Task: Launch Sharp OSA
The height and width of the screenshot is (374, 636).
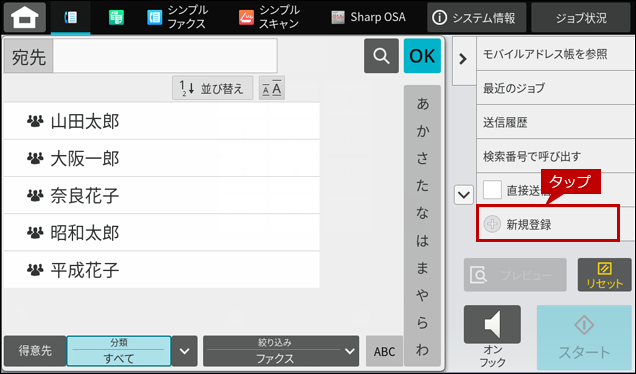Action: (368, 17)
